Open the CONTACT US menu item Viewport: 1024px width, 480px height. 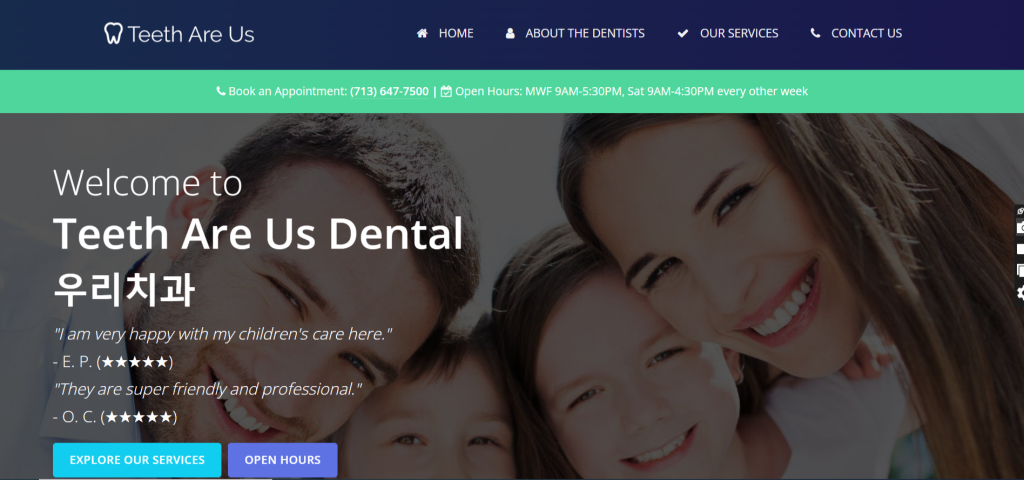pyautogui.click(x=867, y=33)
